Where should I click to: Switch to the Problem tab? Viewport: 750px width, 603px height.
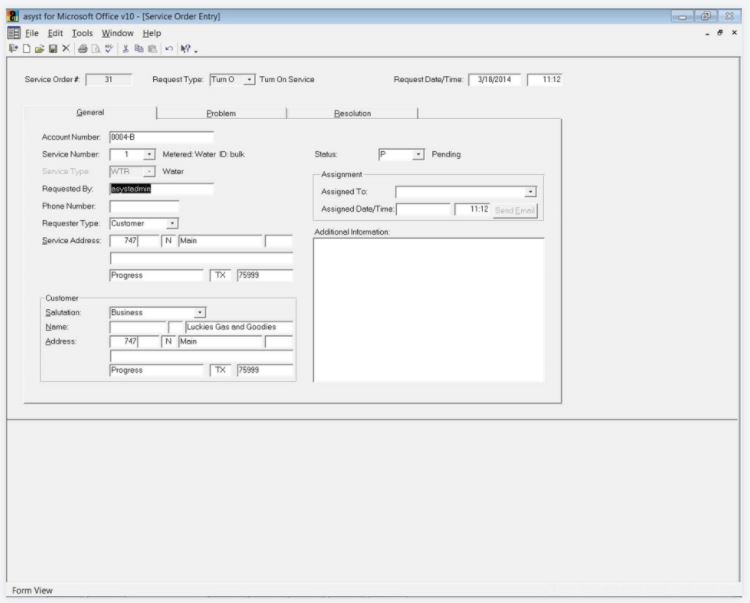click(221, 113)
